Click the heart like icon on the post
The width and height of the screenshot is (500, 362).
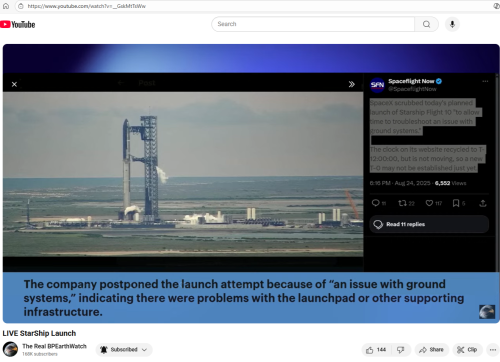point(429,203)
